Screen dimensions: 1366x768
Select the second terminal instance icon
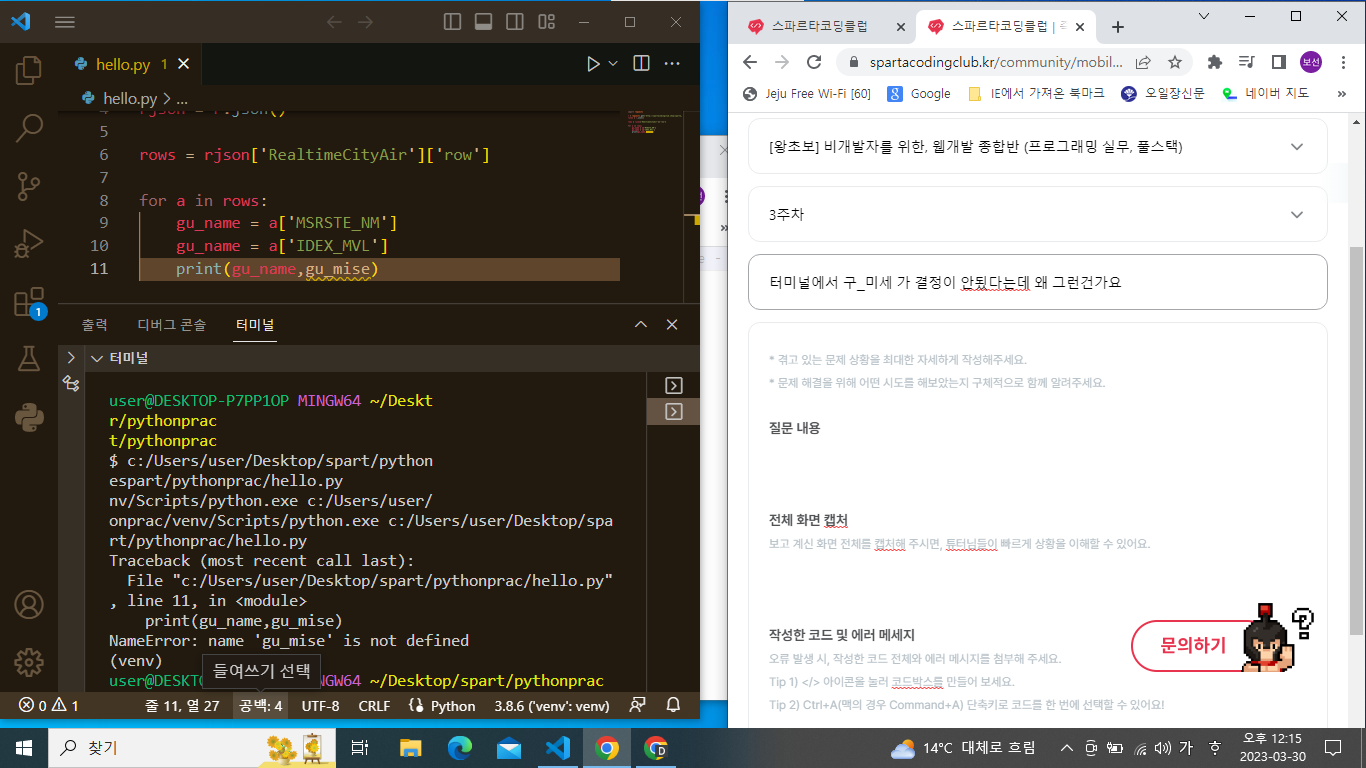point(673,411)
